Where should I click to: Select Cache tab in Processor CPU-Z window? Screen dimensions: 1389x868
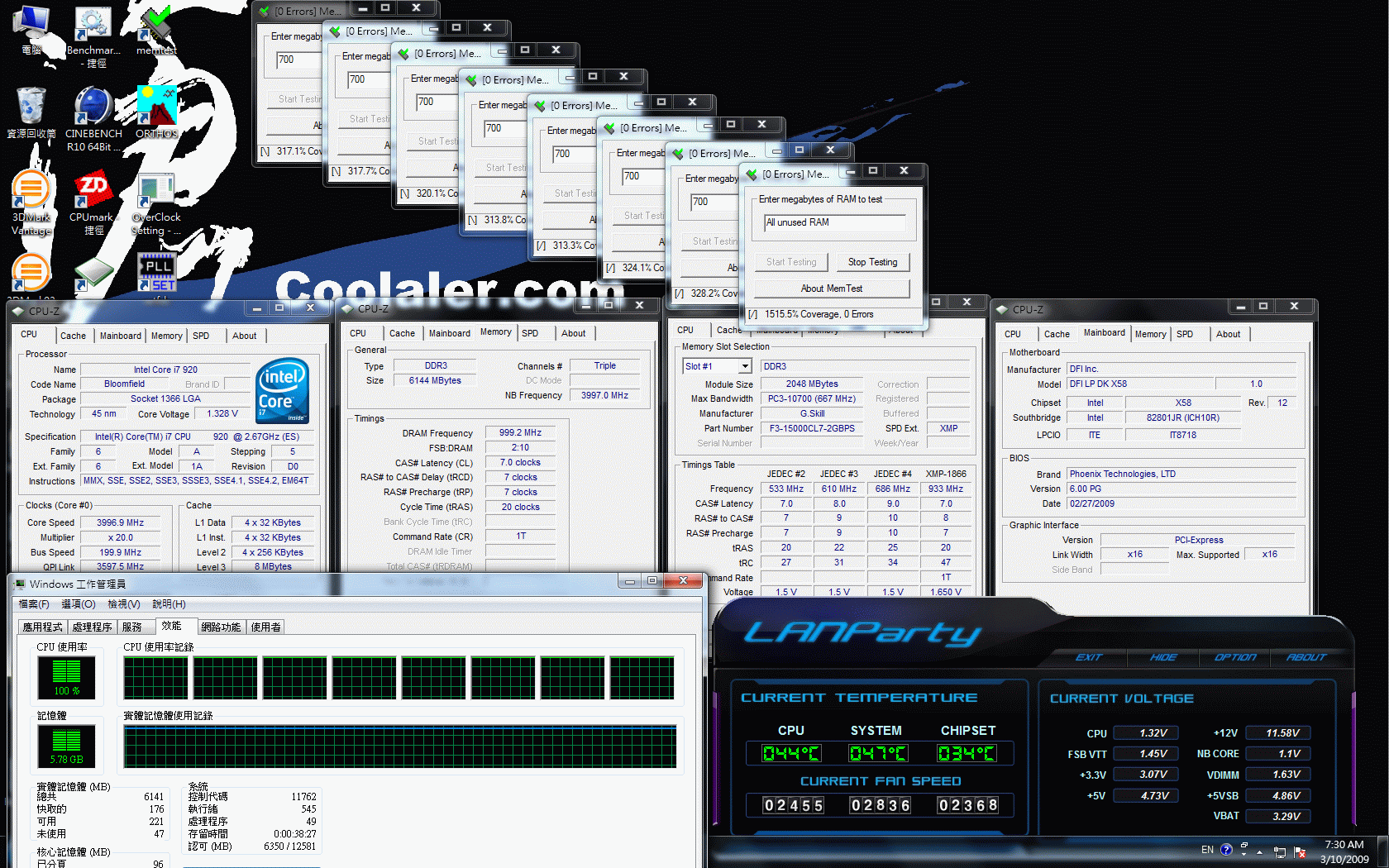[73, 336]
